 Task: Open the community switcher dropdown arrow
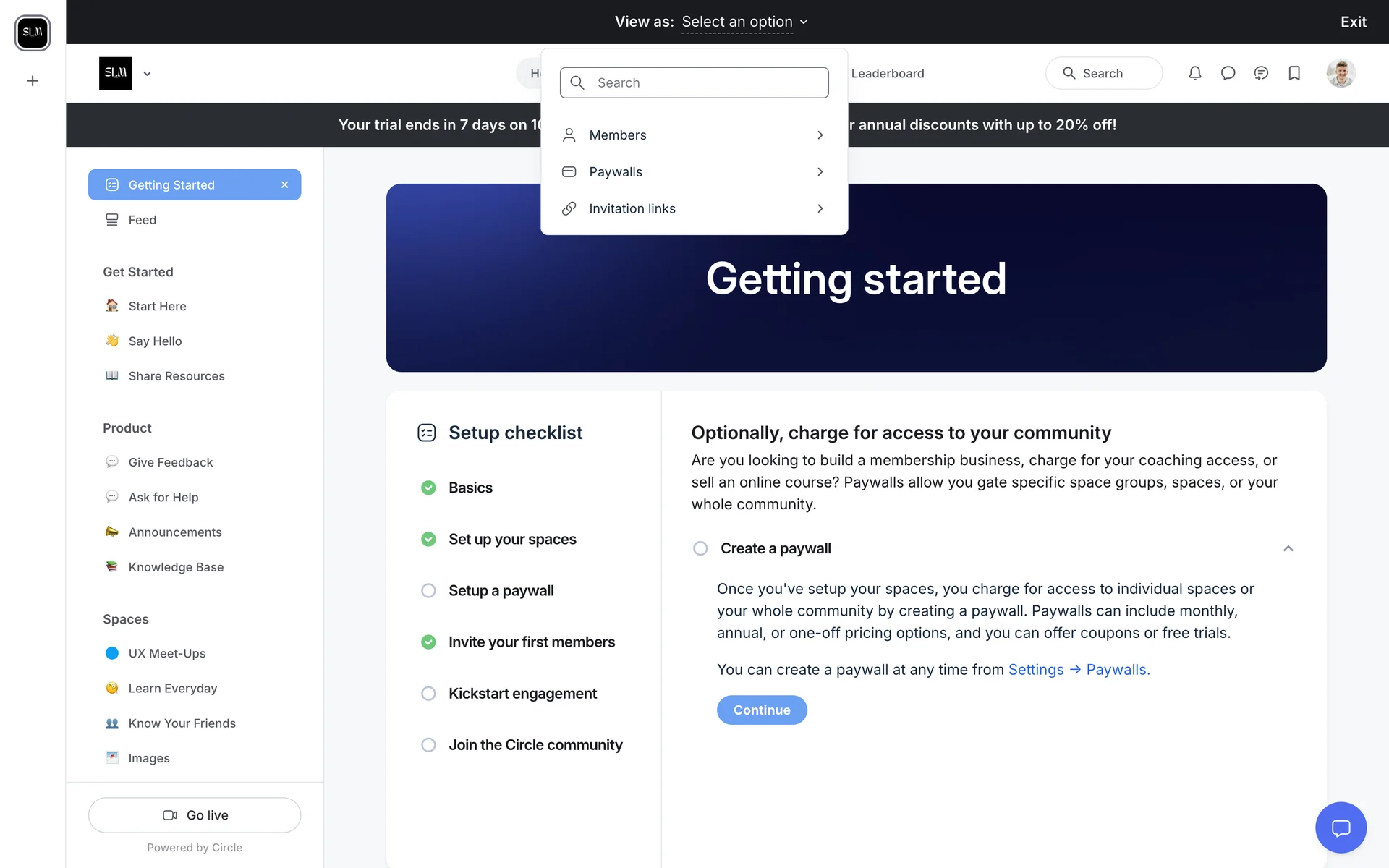pyautogui.click(x=147, y=74)
